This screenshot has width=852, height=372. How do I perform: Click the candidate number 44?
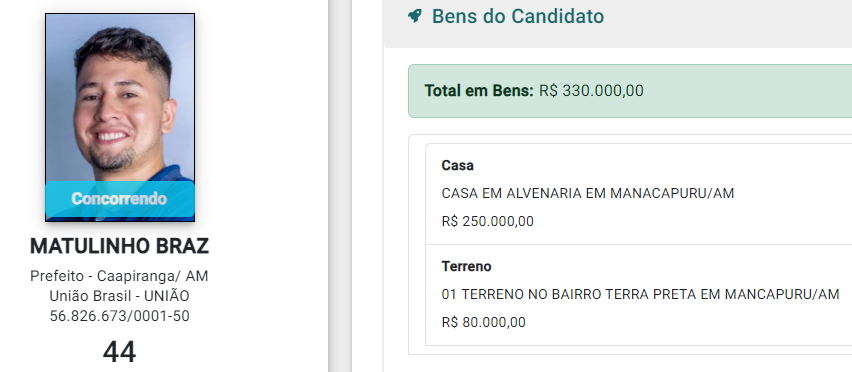pos(120,351)
